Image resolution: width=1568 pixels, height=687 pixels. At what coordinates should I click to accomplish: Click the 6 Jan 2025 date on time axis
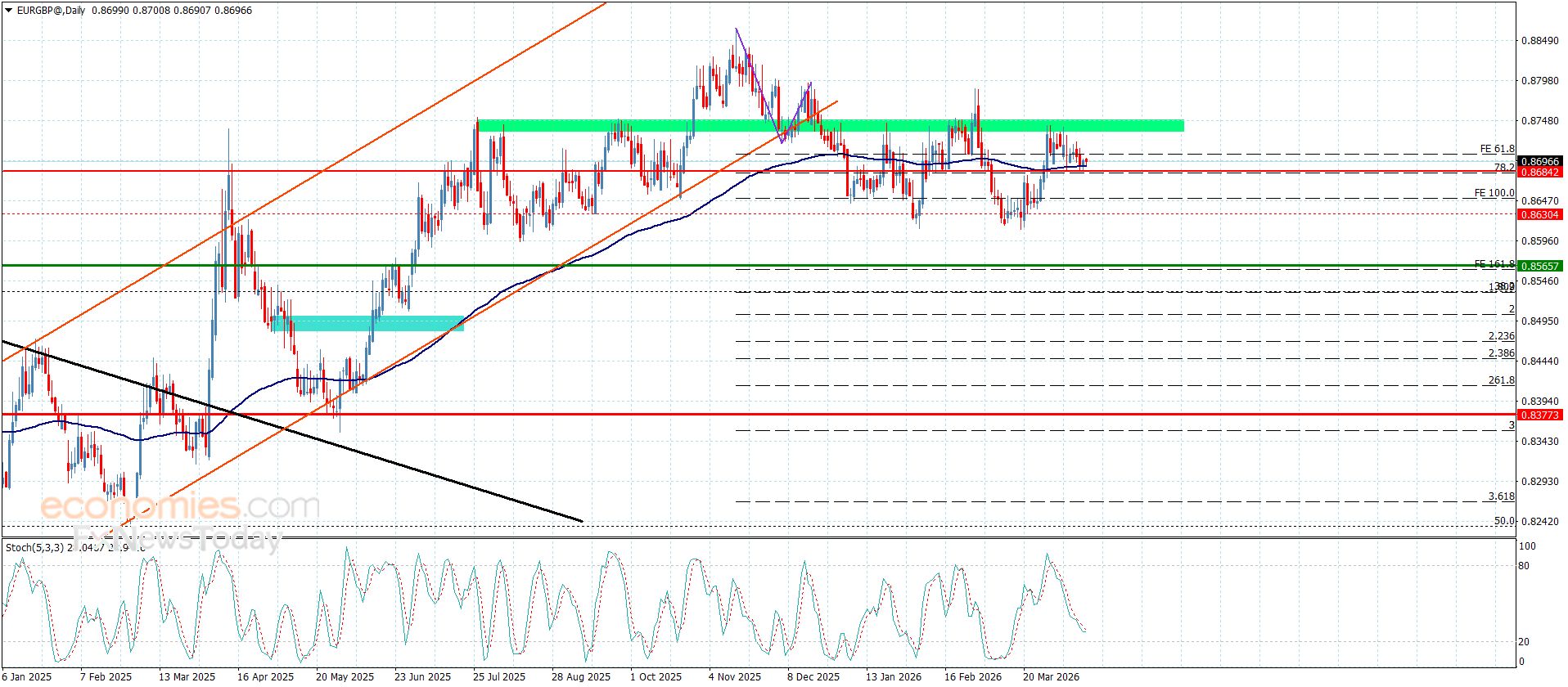tap(27, 677)
